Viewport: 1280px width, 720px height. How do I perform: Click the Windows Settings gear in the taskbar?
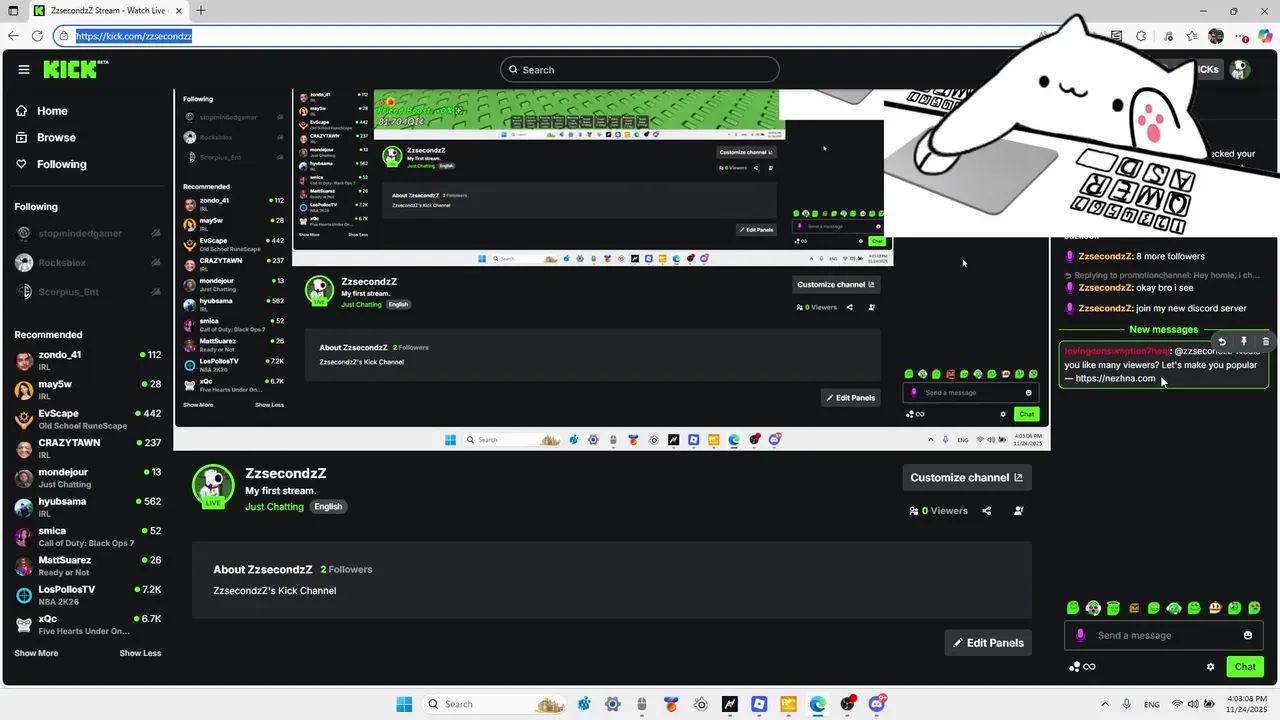click(613, 704)
